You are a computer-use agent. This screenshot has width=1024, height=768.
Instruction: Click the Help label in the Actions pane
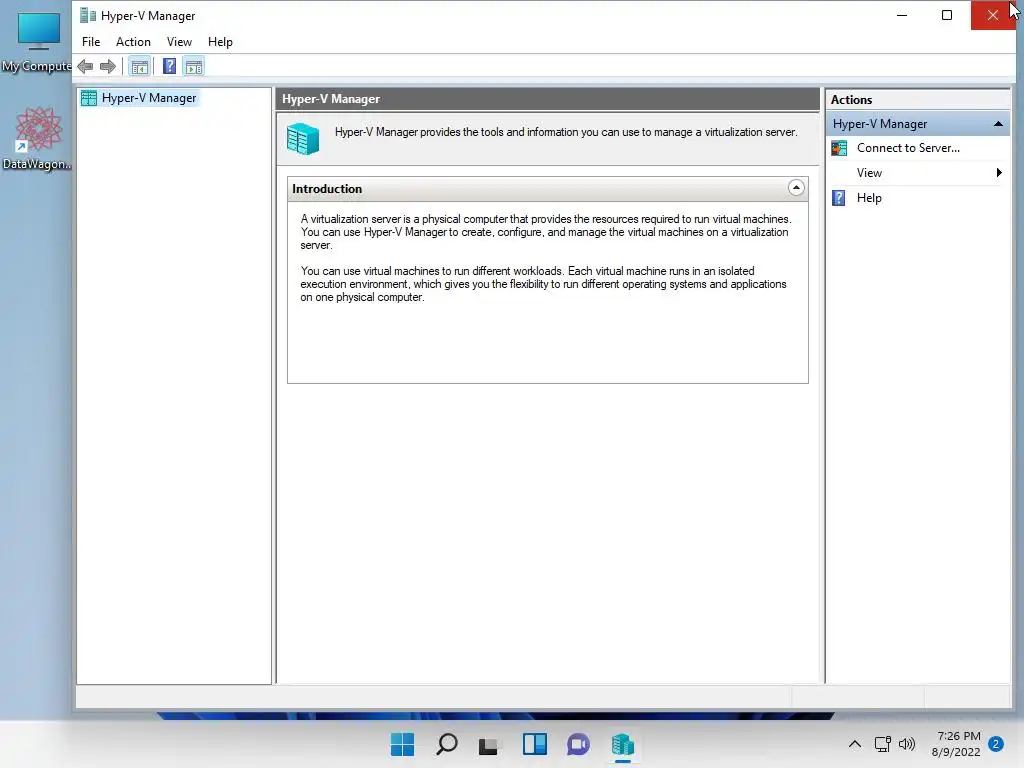869,198
